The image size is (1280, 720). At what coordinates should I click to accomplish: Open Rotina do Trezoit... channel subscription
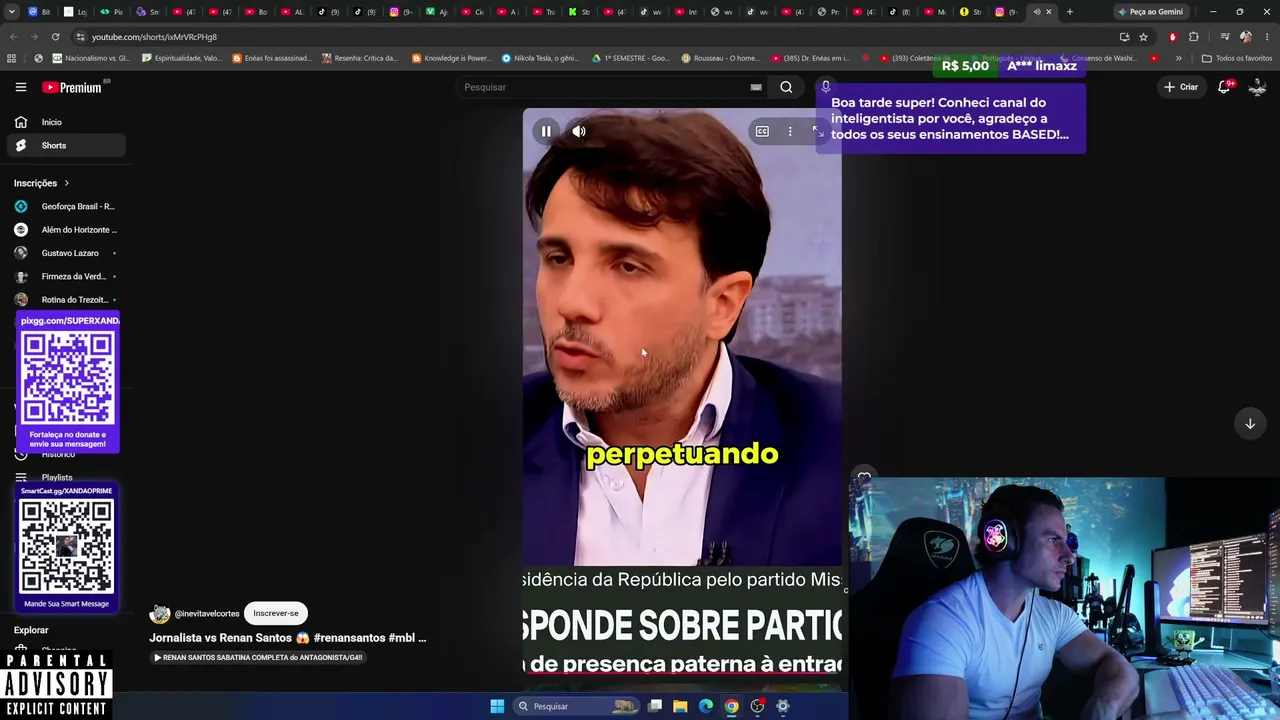tap(66, 300)
